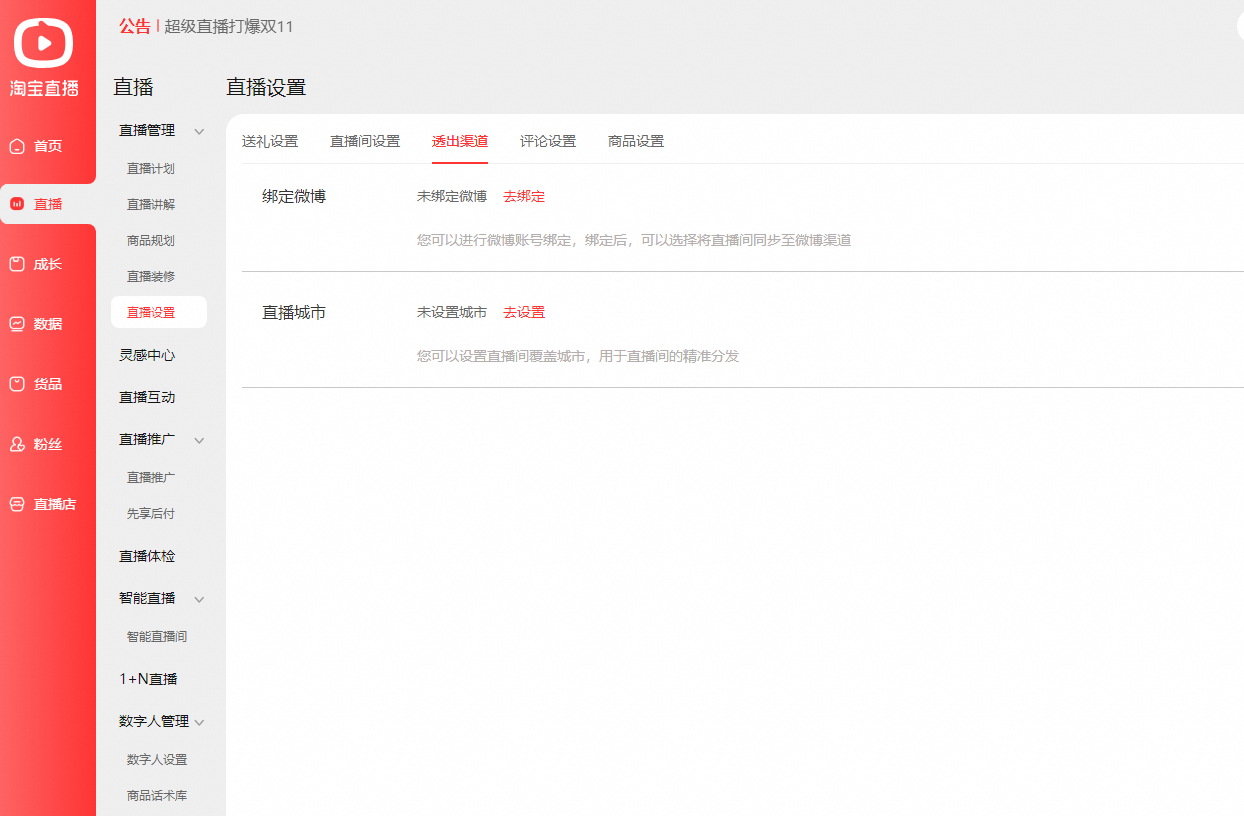1244x816 pixels.
Task: Click the 粉丝 fans icon in sidebar
Action: click(x=17, y=444)
